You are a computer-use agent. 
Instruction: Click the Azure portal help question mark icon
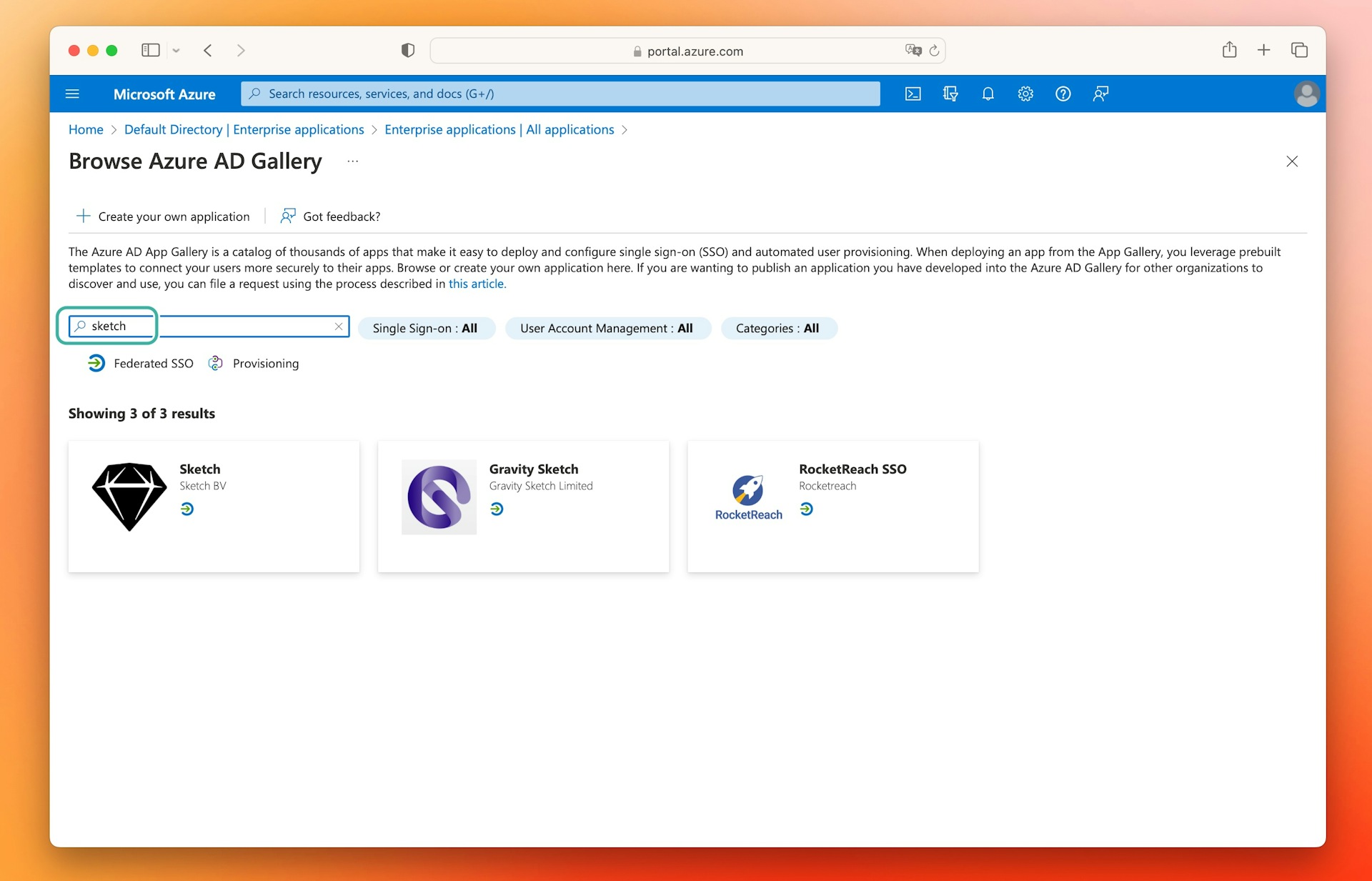1062,93
